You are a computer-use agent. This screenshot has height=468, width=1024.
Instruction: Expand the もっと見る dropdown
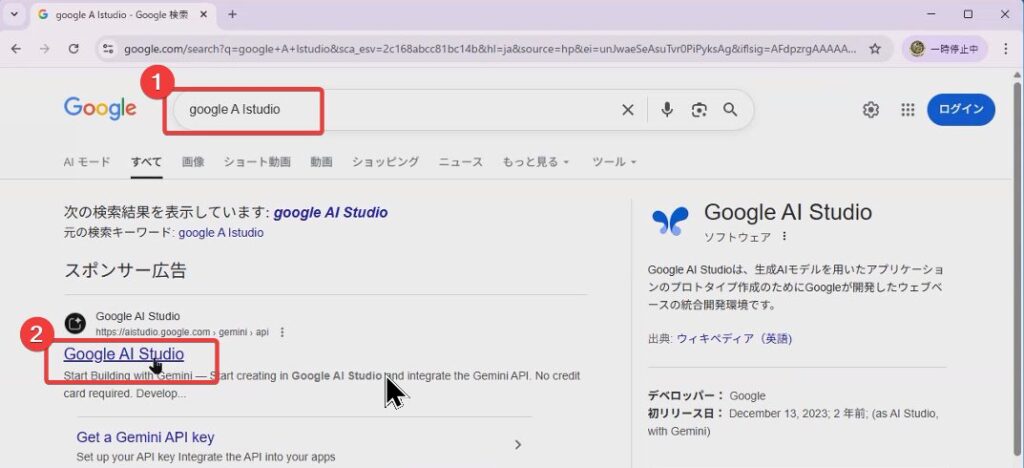tap(535, 162)
